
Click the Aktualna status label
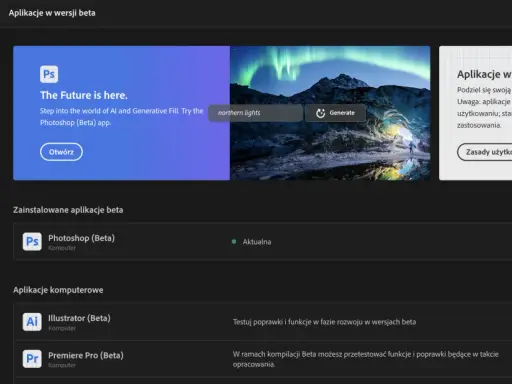(257, 242)
